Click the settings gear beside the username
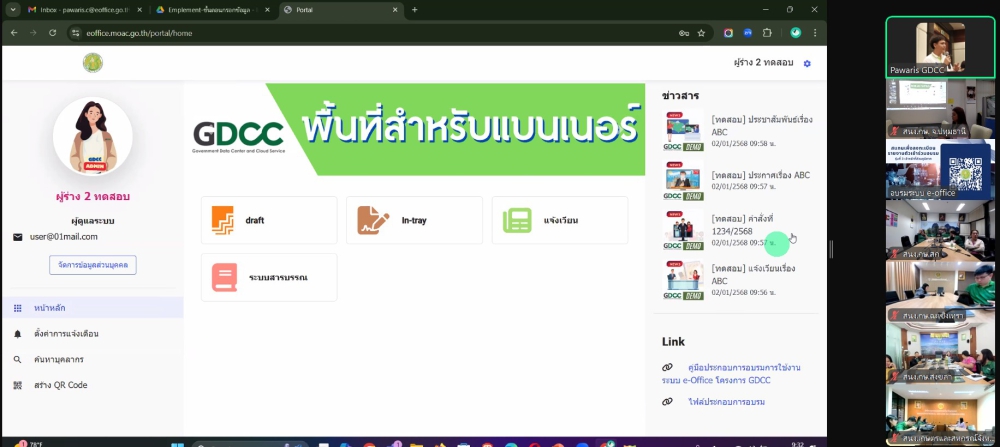This screenshot has height=447, width=1000. [x=807, y=63]
